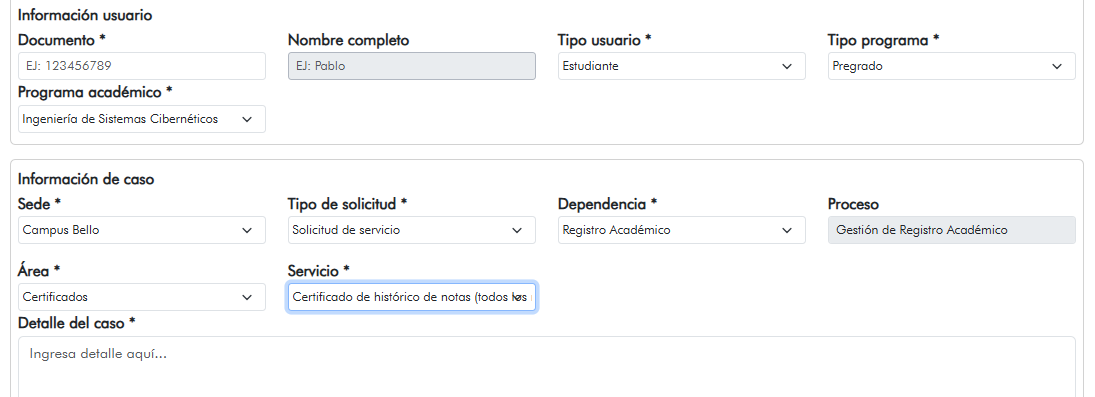Click the chevron arrow beside Registro Académico

click(787, 230)
